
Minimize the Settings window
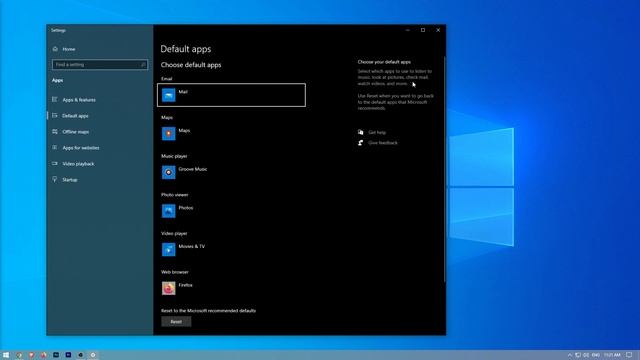pyautogui.click(x=408, y=30)
